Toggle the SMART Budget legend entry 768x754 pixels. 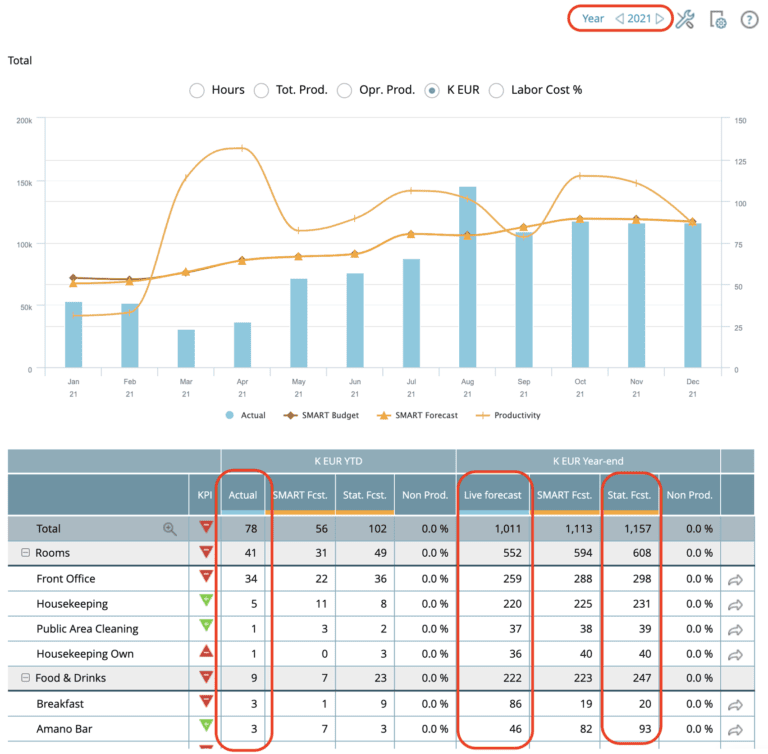[316, 415]
